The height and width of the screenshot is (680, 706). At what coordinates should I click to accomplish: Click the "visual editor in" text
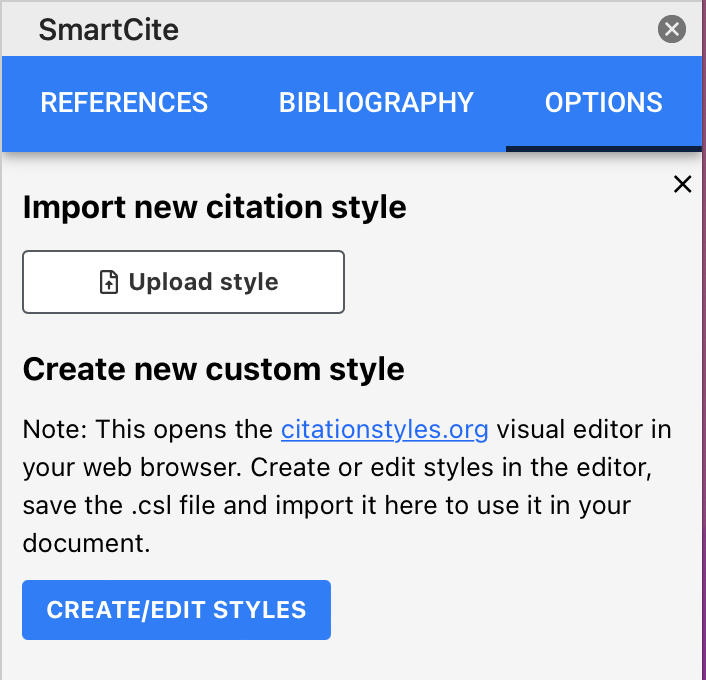(x=584, y=430)
